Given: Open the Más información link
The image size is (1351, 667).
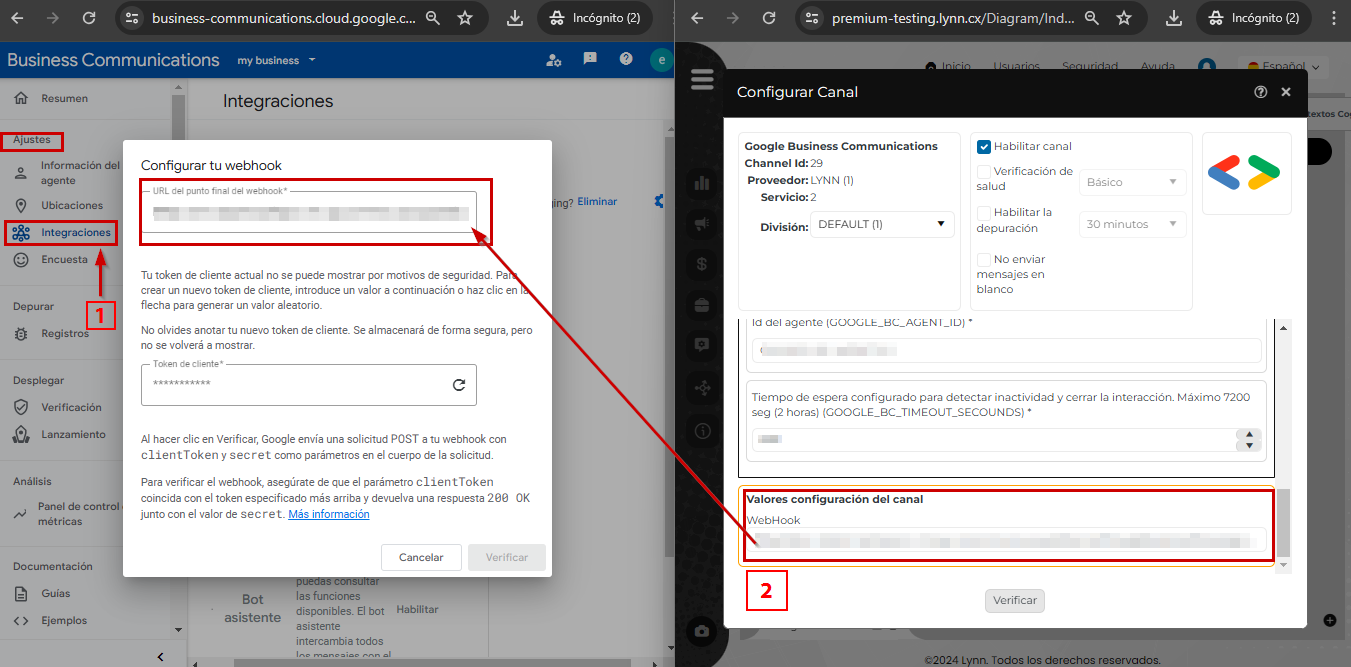Looking at the screenshot, I should click(329, 514).
